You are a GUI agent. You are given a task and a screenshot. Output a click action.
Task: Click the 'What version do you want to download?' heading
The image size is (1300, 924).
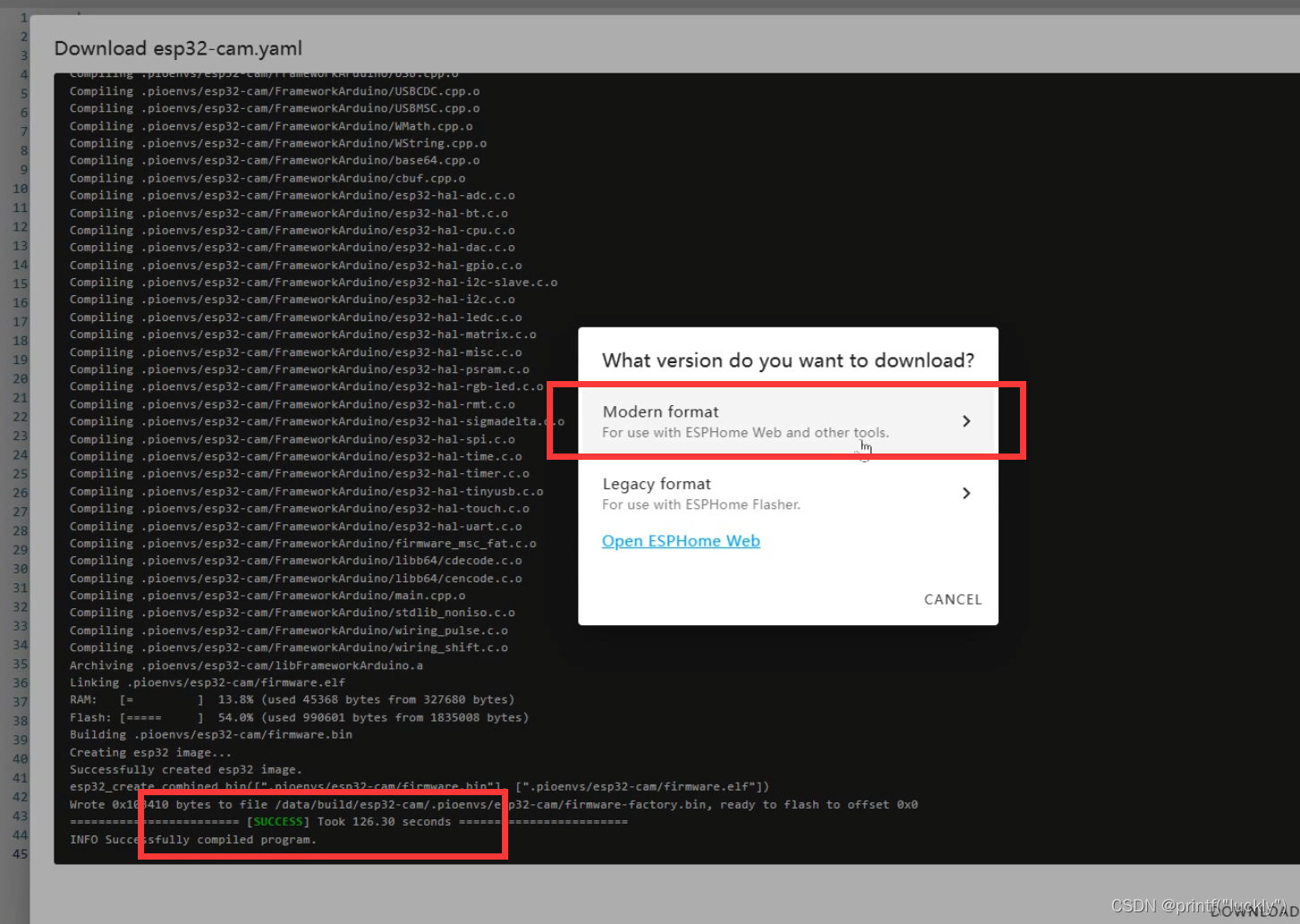tap(788, 360)
